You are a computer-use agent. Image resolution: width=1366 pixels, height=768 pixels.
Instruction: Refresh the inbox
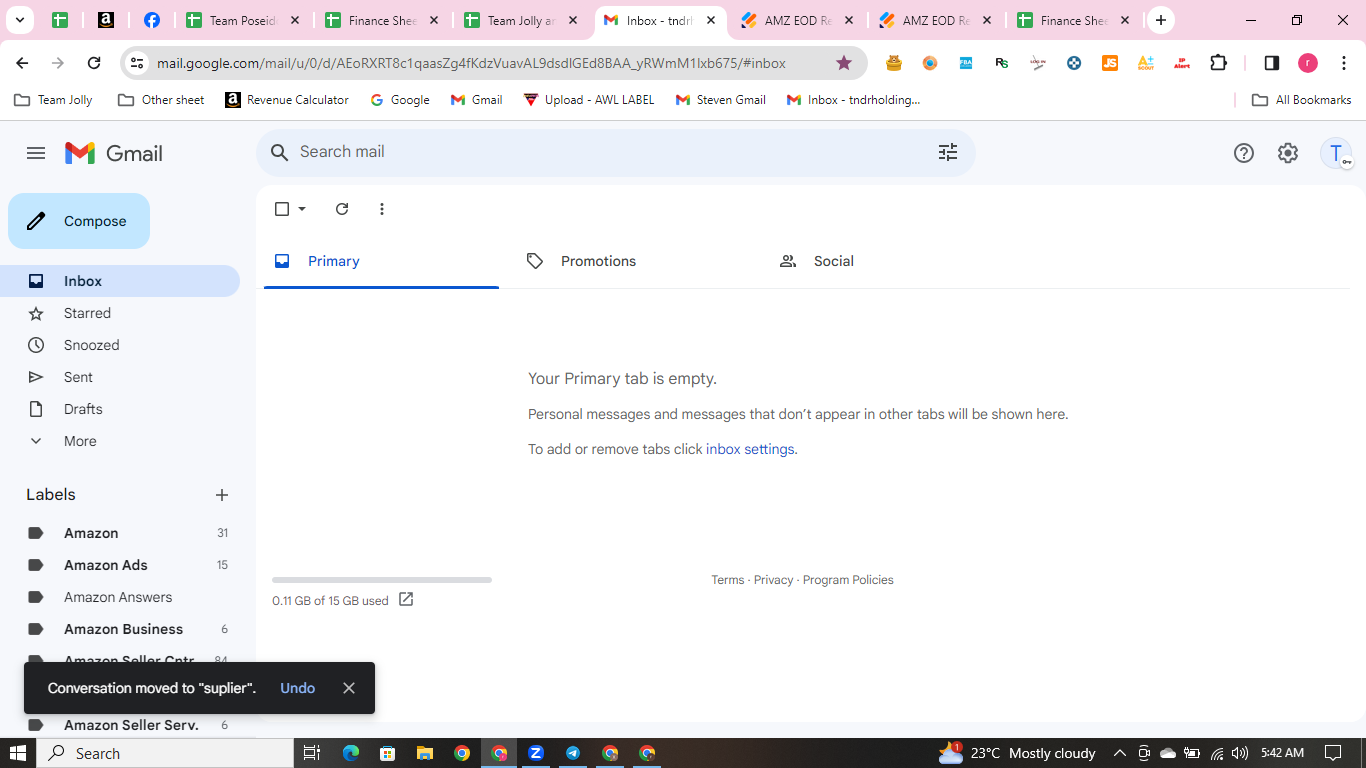(342, 209)
